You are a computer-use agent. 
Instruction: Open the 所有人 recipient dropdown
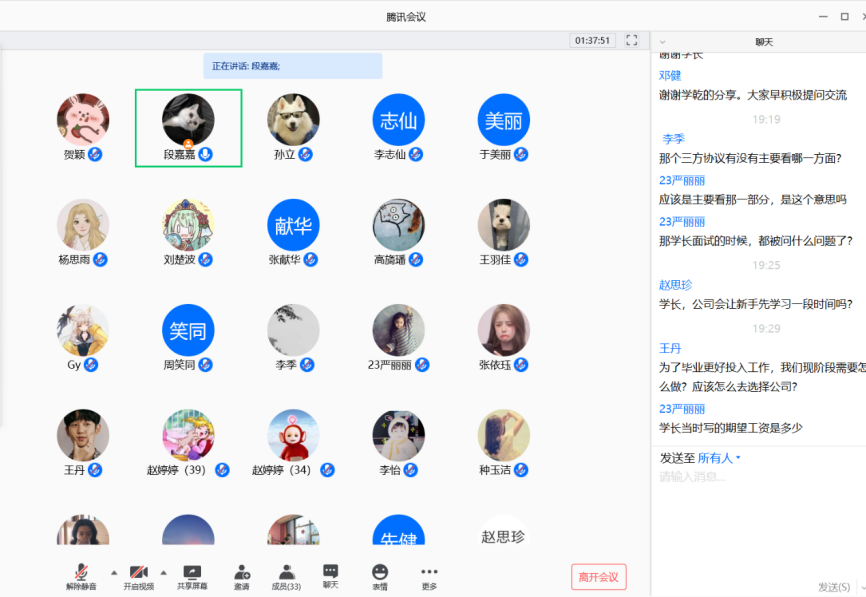pyautogui.click(x=719, y=458)
